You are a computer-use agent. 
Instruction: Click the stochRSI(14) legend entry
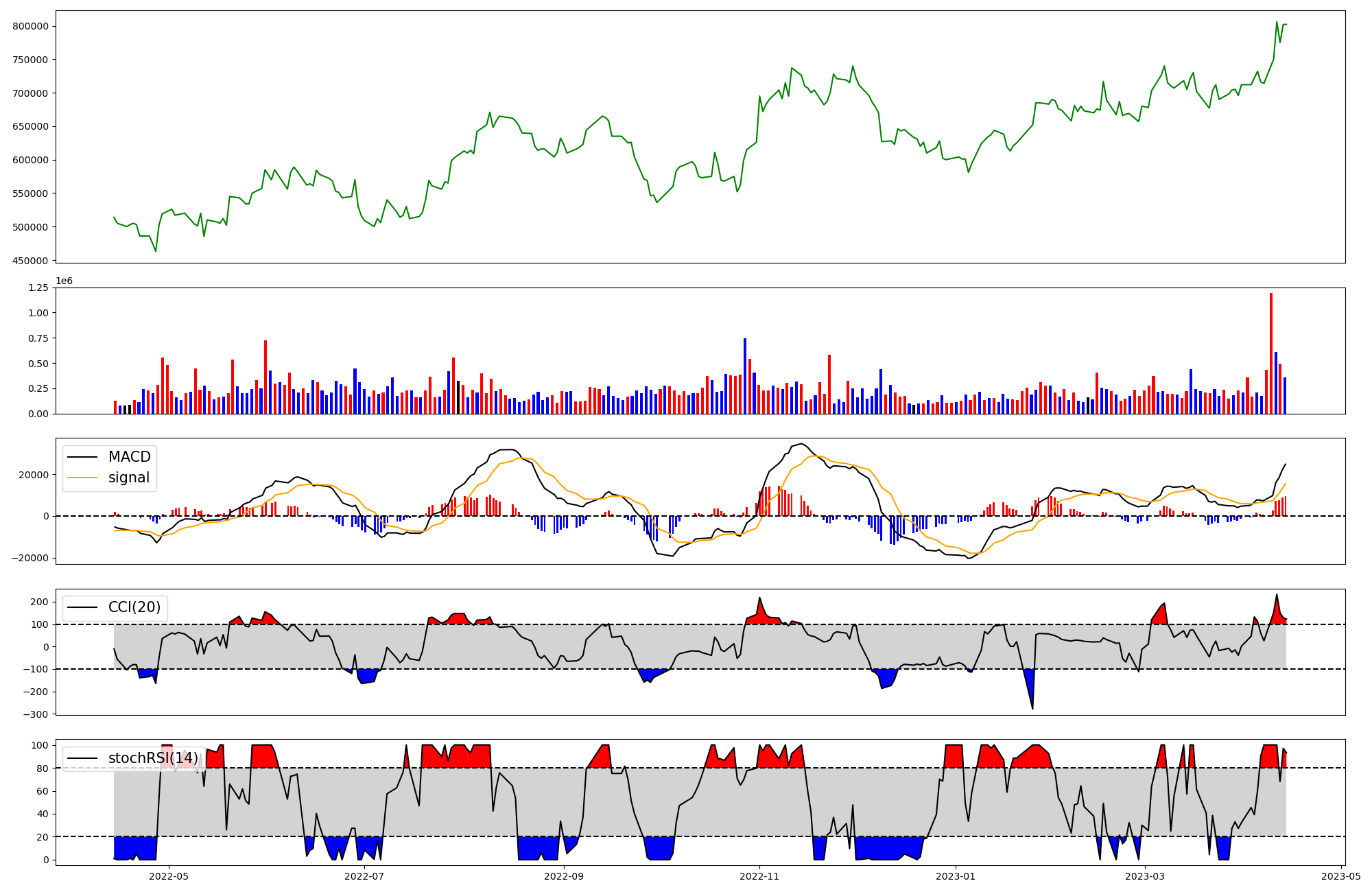tap(152, 758)
